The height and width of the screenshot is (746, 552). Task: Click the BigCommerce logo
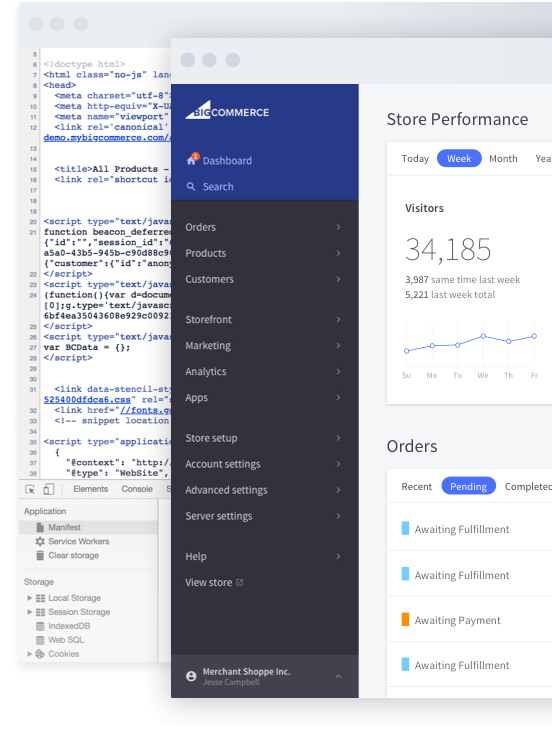[227, 110]
